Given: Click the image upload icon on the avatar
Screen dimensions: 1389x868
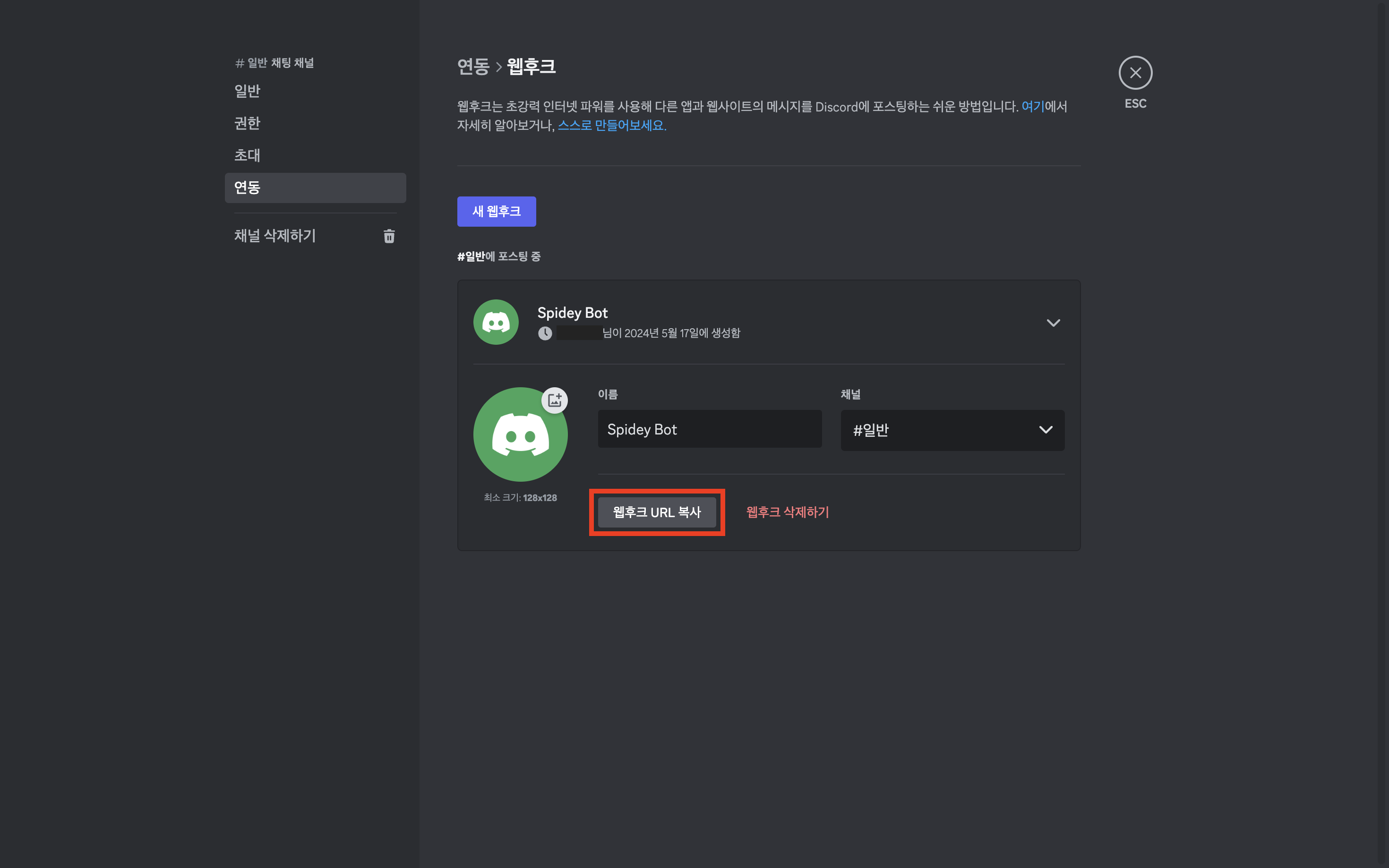Looking at the screenshot, I should pyautogui.click(x=555, y=400).
